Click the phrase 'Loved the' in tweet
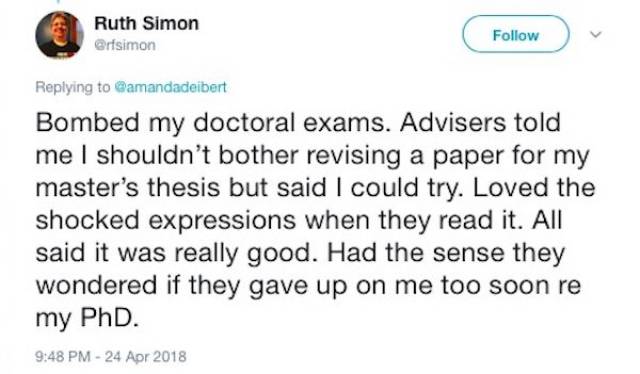The height and width of the screenshot is (374, 640). tap(534, 188)
